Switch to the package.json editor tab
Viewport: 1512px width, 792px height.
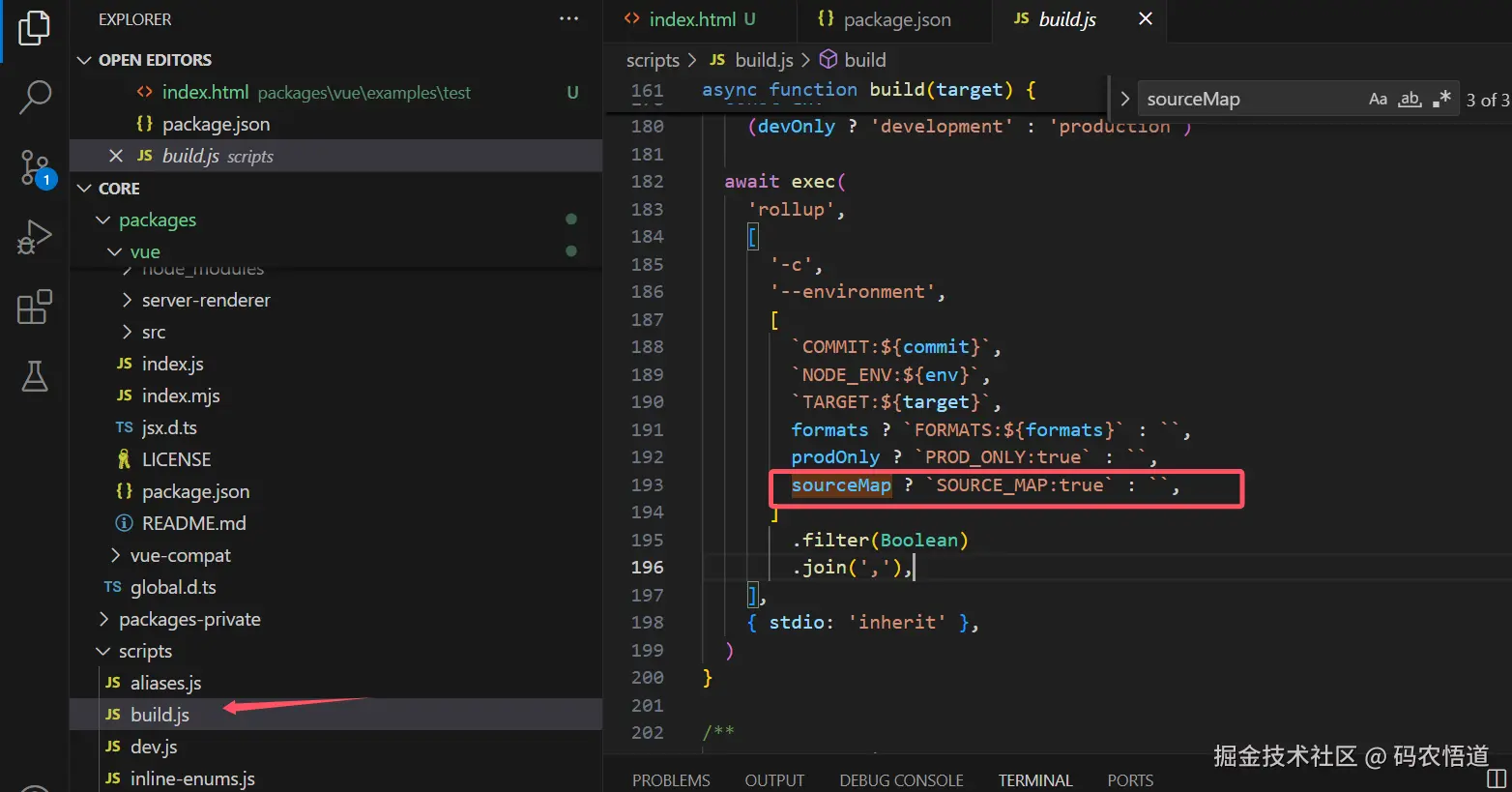(894, 19)
